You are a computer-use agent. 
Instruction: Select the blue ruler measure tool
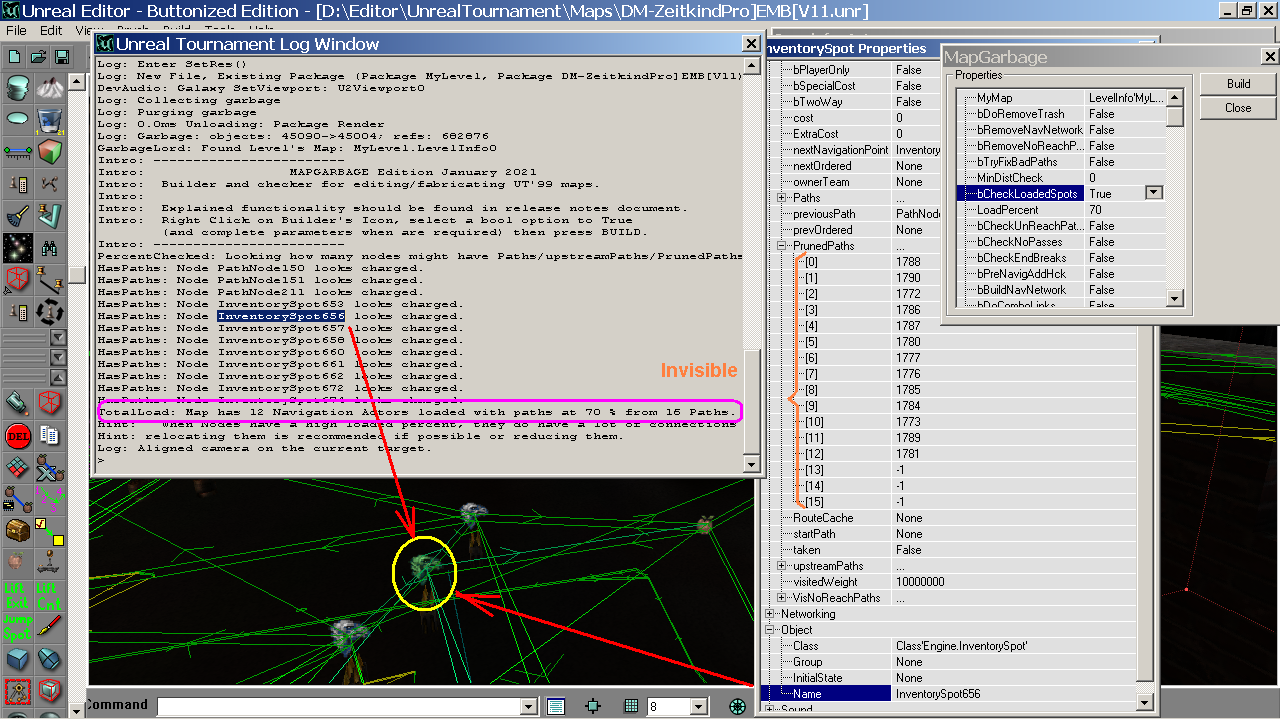tap(17, 151)
